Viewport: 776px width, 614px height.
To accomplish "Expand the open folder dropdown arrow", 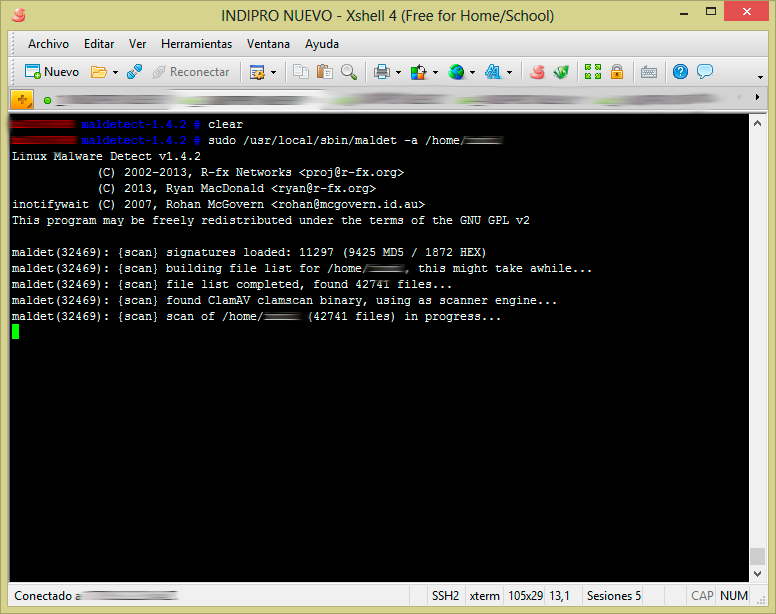I will coord(115,73).
